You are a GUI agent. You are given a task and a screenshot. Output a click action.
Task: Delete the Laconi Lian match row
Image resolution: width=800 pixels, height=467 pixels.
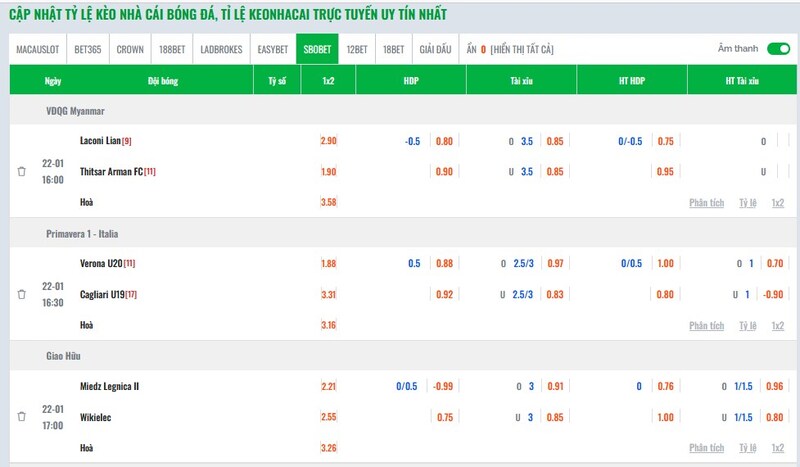click(x=22, y=172)
